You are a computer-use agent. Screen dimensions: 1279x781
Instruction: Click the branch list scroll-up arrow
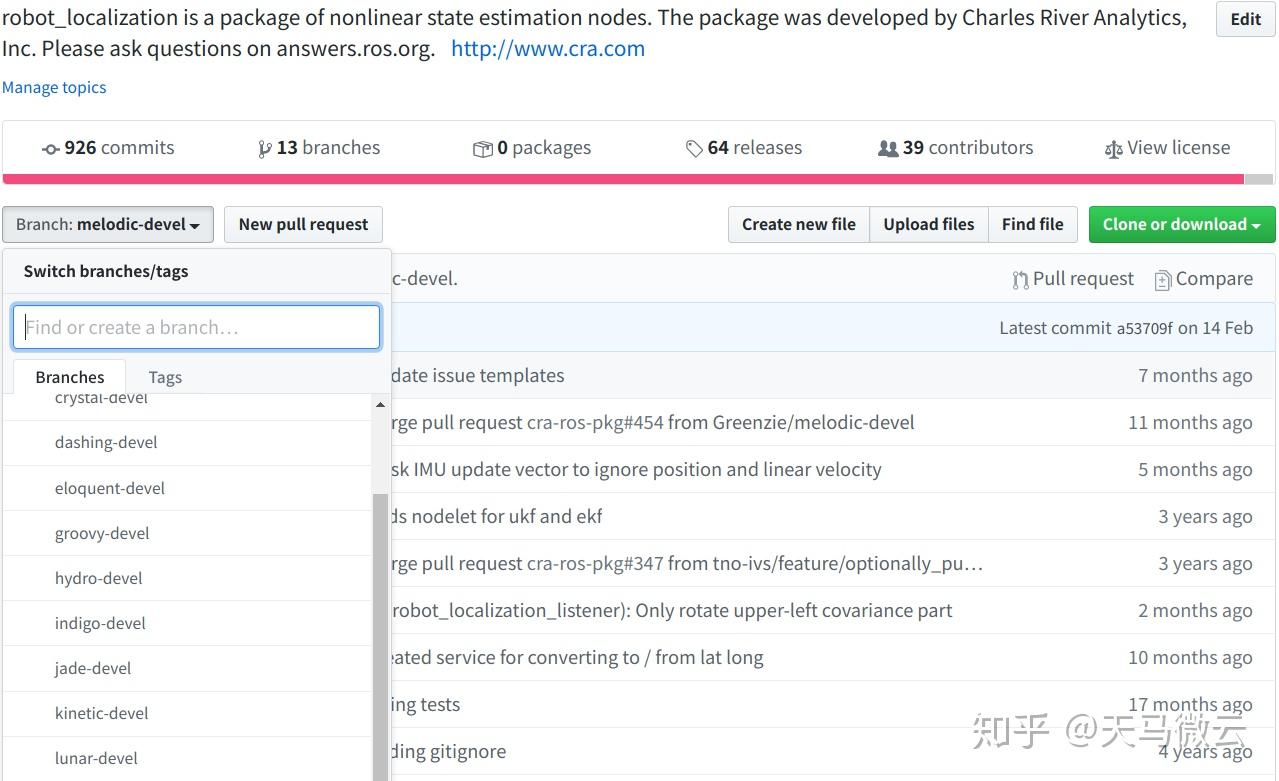380,405
